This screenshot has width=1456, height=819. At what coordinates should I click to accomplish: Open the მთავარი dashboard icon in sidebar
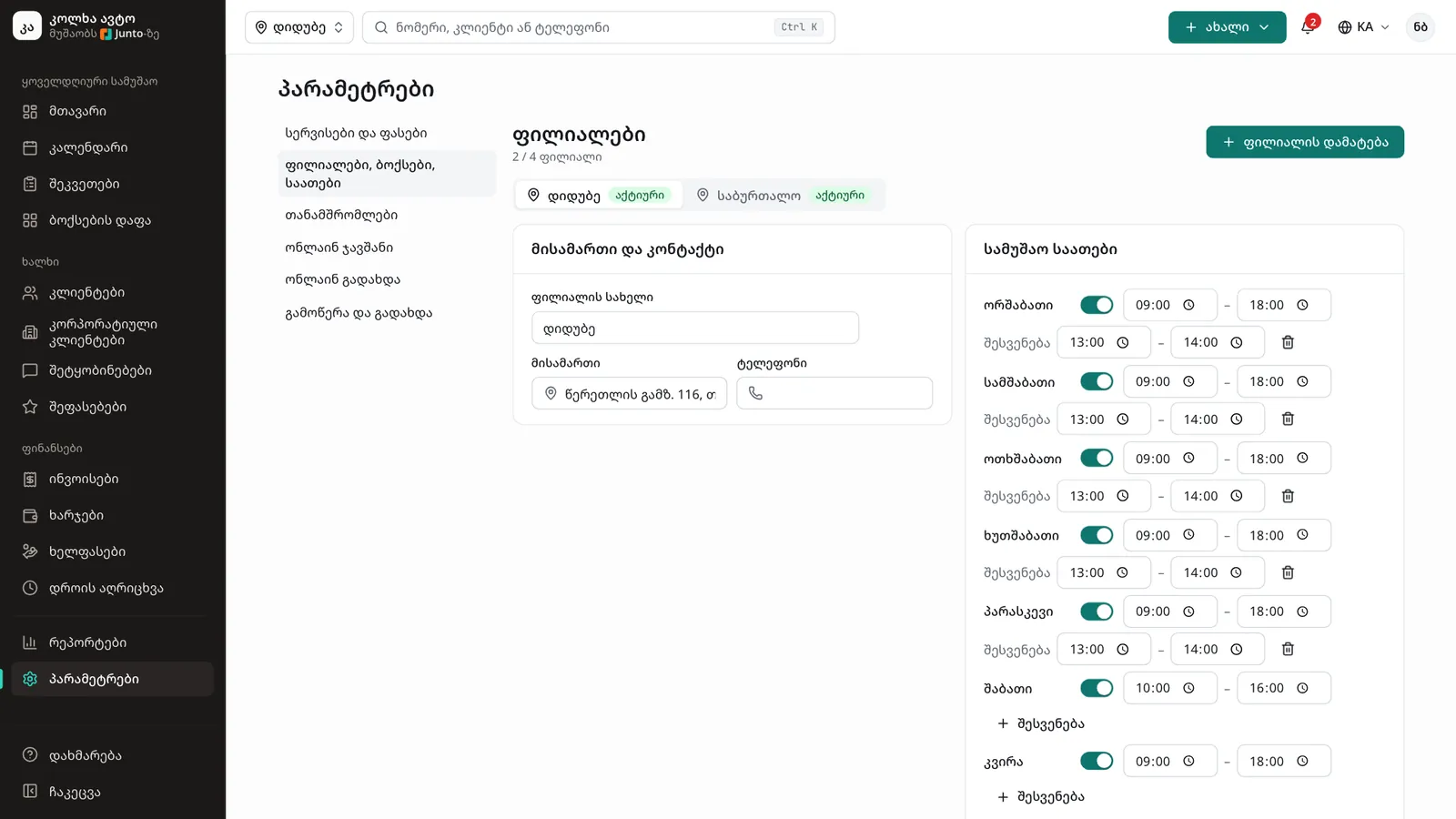[x=30, y=111]
